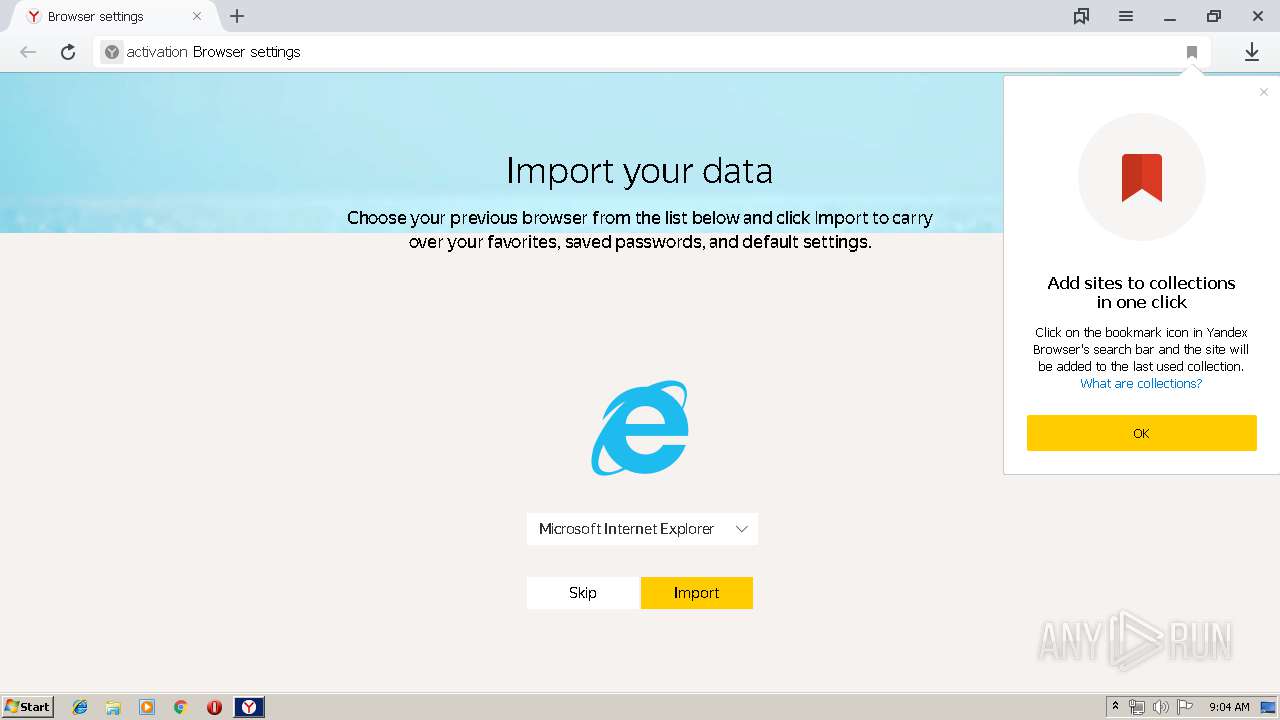Click the Internet Explorer logo
This screenshot has width=1280, height=720.
(x=640, y=428)
